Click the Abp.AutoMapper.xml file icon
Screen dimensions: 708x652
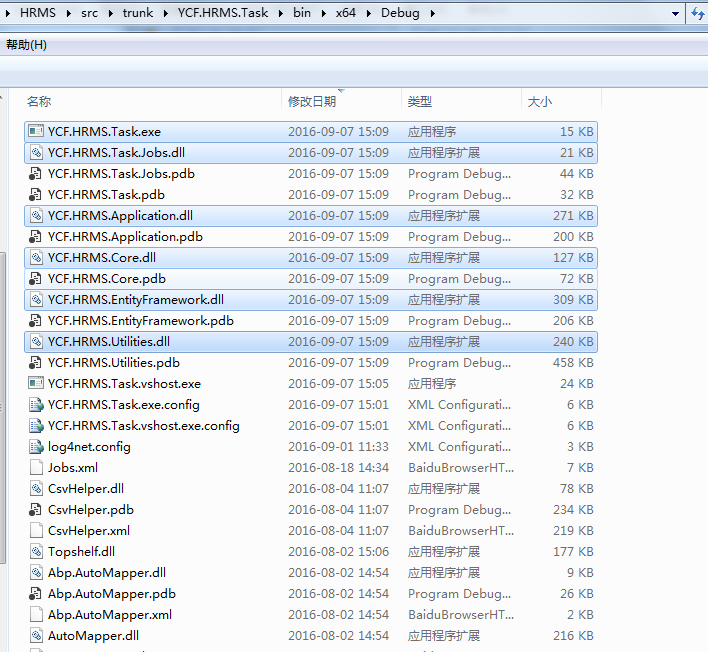click(36, 615)
